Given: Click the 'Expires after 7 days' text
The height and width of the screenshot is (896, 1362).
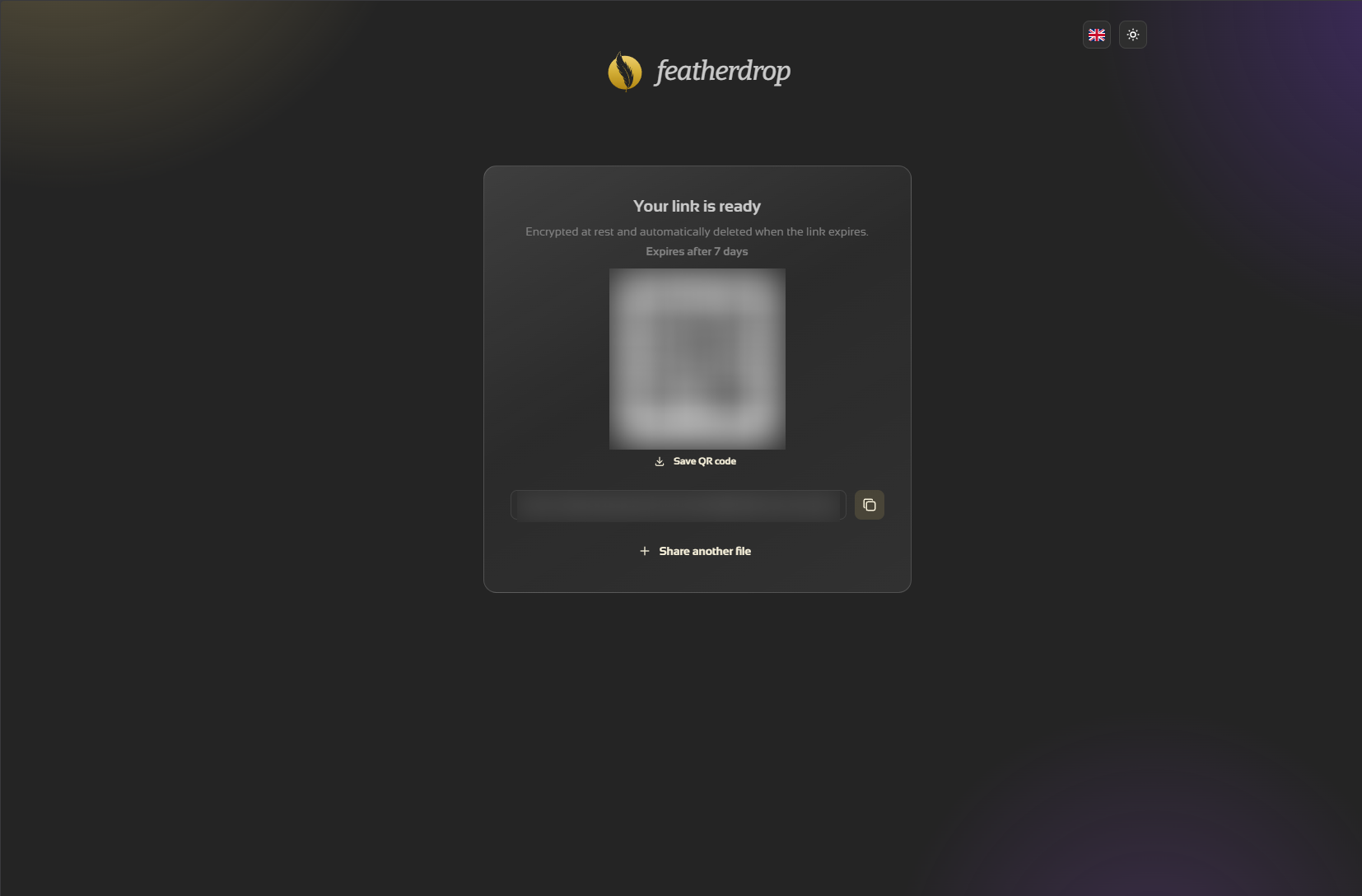Looking at the screenshot, I should click(x=697, y=251).
